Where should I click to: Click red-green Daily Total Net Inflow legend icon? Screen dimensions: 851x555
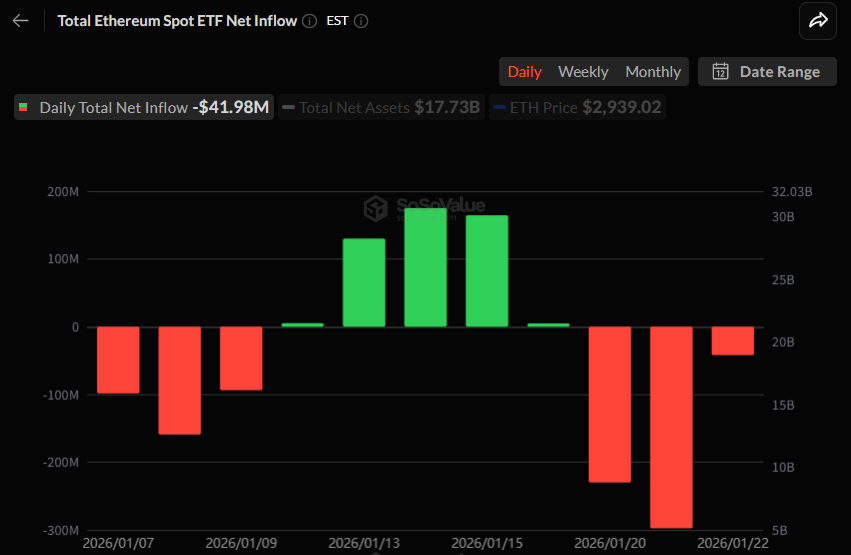(x=24, y=108)
